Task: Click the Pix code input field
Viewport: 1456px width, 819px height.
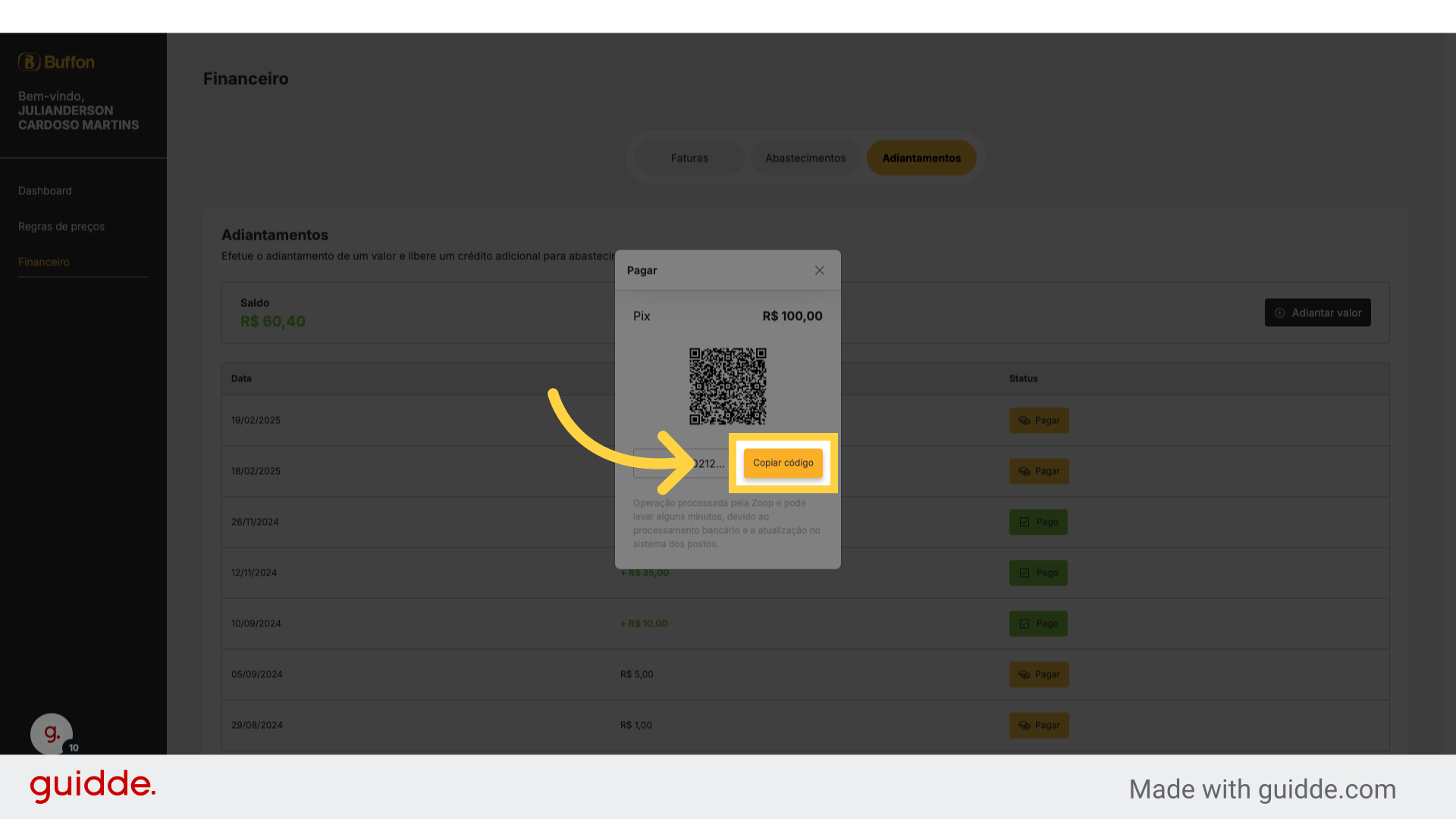Action: click(681, 463)
